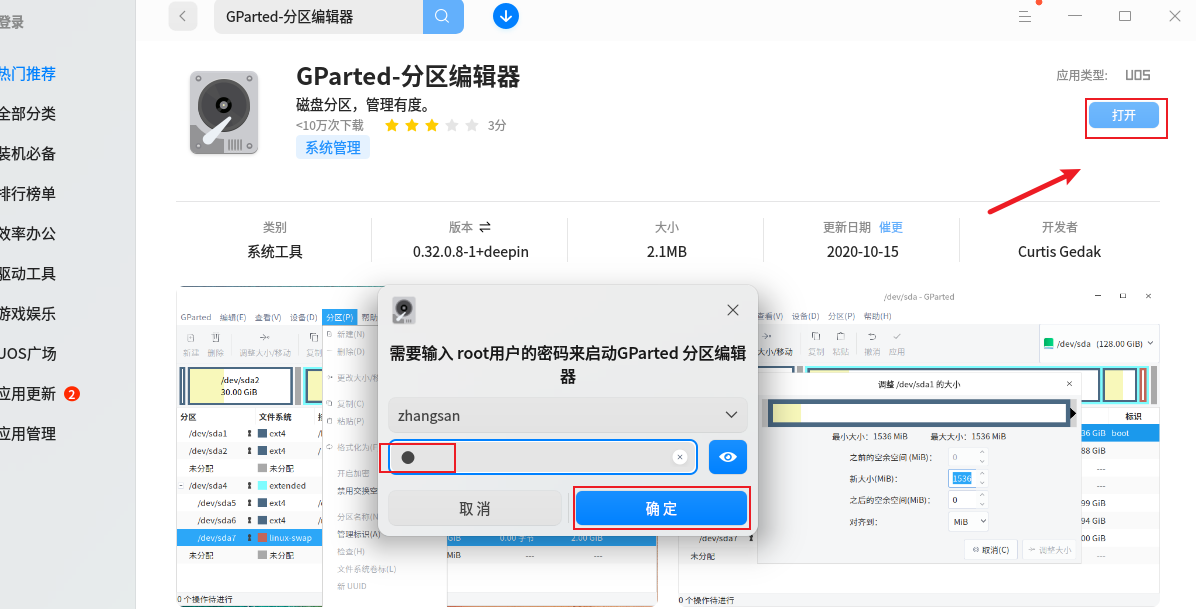Click the UOS application type label

click(x=1137, y=75)
